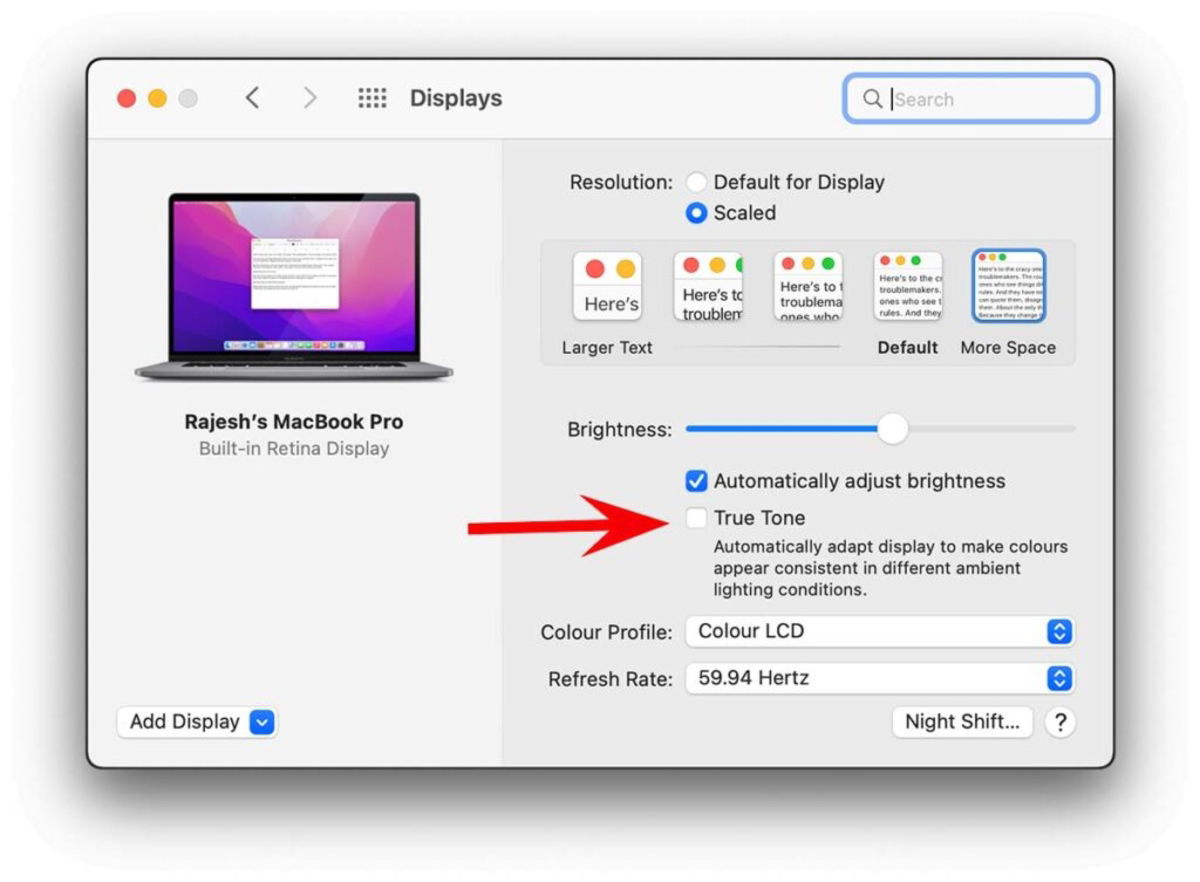The image size is (1200, 882).
Task: Disable Automatically adjust brightness
Action: pos(696,481)
